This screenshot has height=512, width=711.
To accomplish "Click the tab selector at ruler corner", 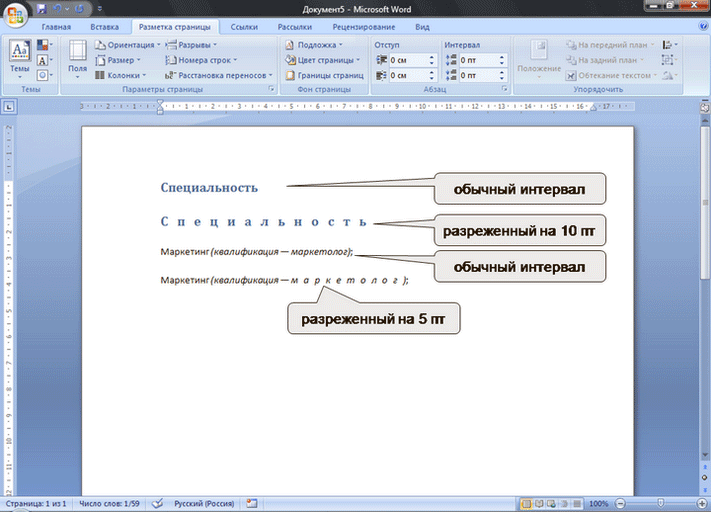I will 9,107.
